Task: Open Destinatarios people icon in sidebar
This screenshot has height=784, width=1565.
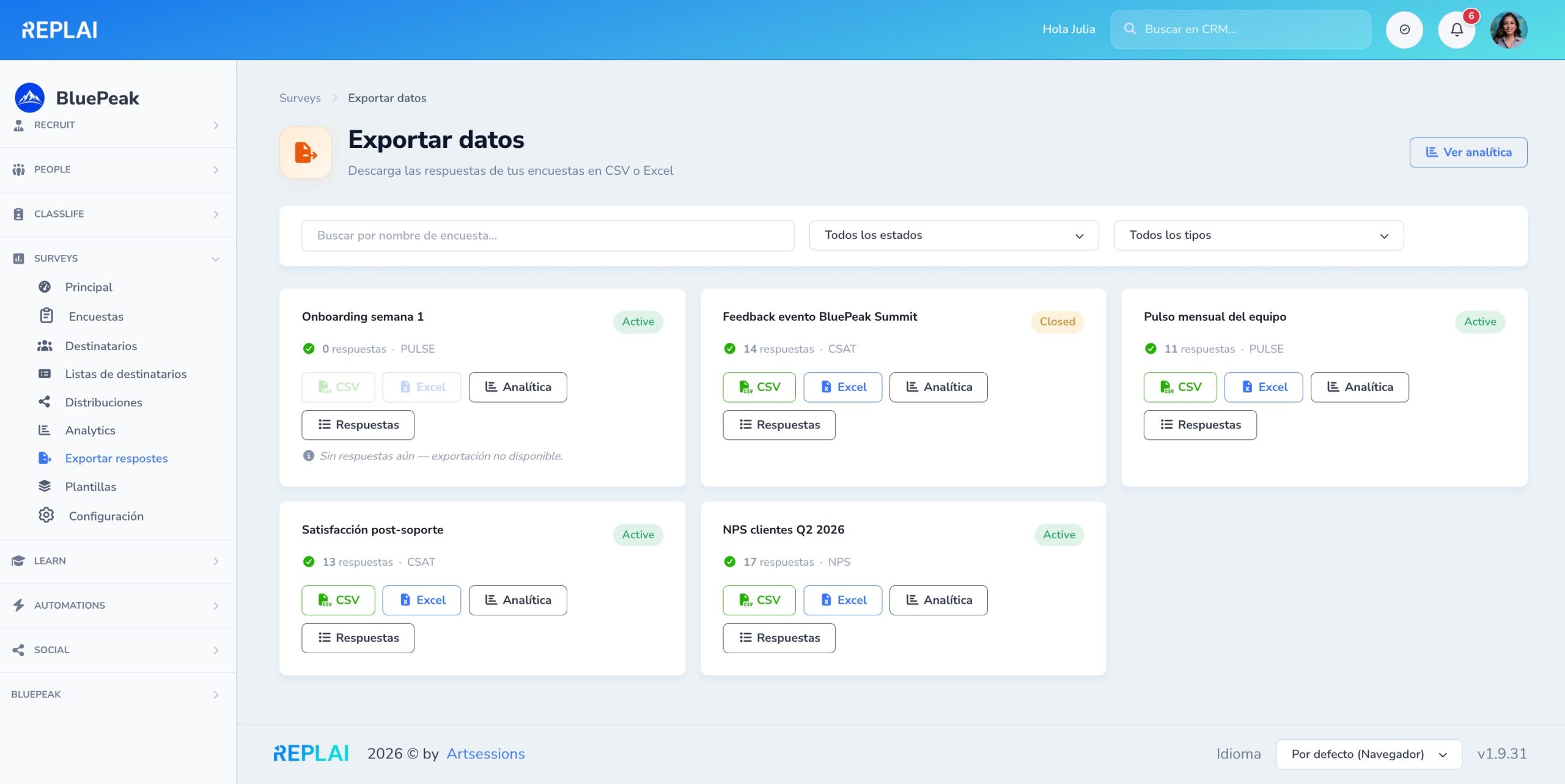Action: (x=45, y=346)
